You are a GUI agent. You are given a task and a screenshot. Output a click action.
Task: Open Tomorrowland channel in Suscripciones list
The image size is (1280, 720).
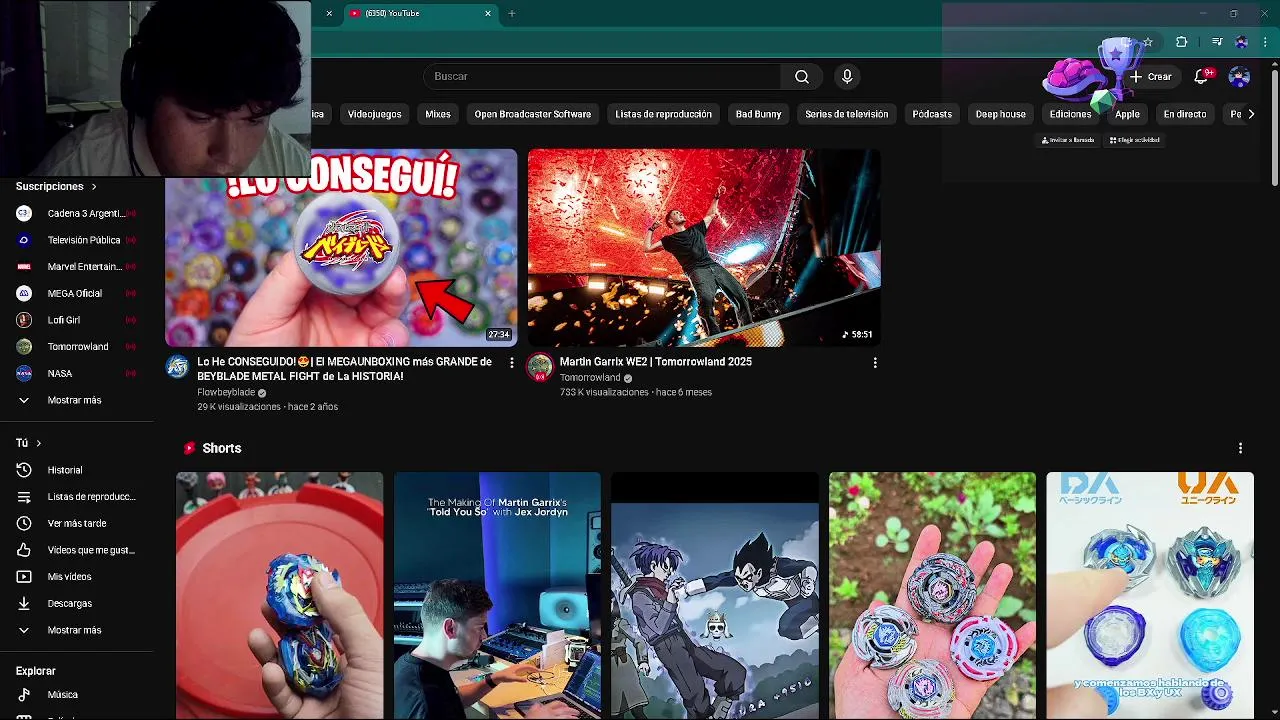coord(76,347)
